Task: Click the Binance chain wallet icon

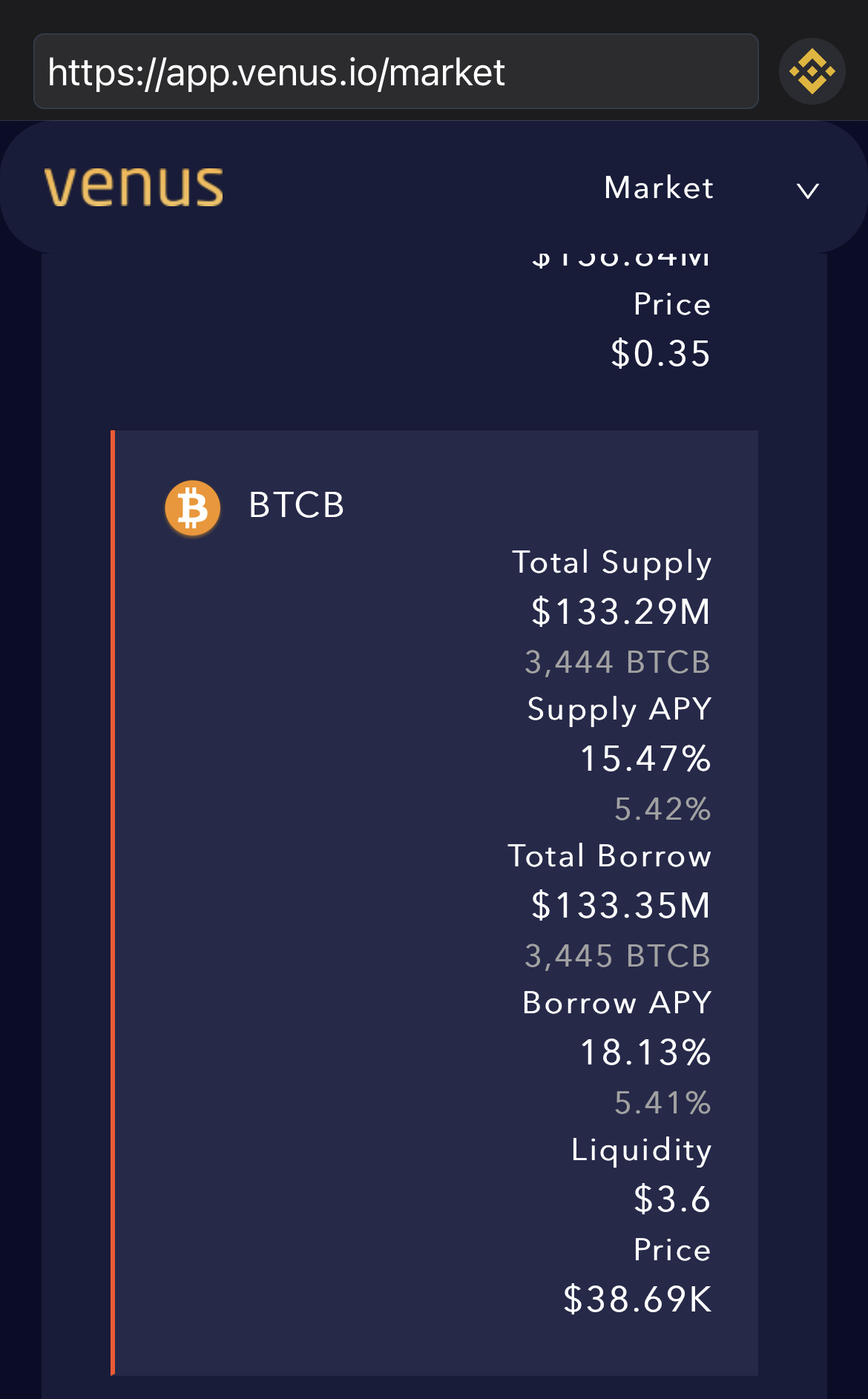Action: pyautogui.click(x=812, y=72)
